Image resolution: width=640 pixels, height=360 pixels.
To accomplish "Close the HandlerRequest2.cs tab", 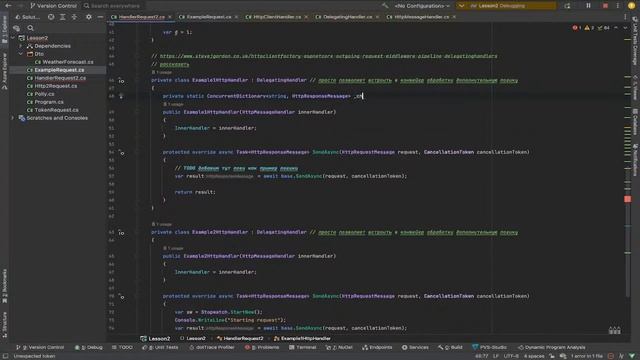I will tap(170, 17).
